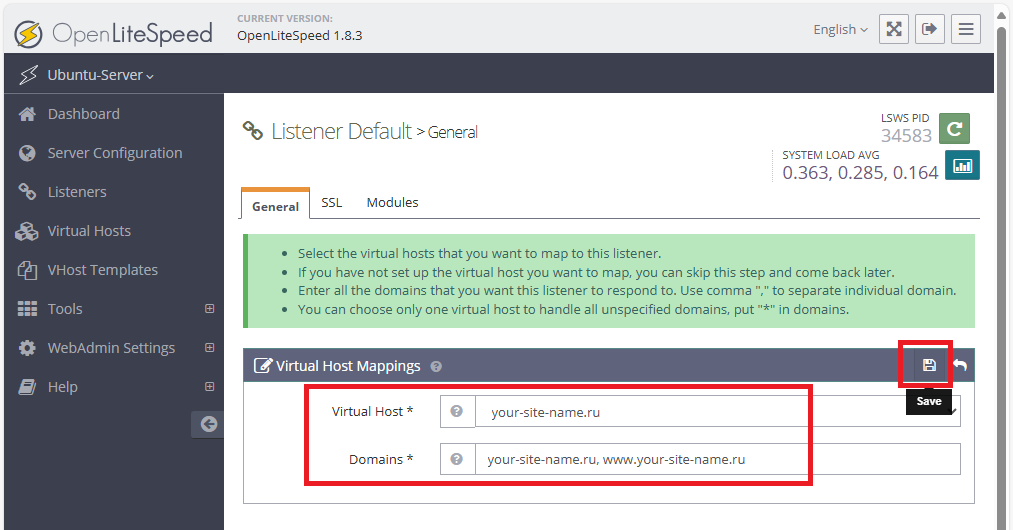Screen dimensions: 1013x530
Task: Open the Ubuntu-Server dropdown
Action: click(100, 75)
